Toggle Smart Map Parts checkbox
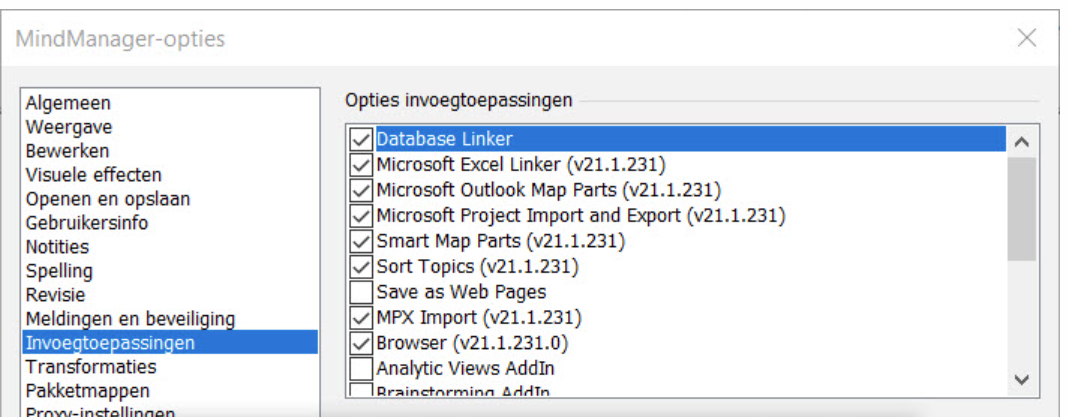Screen dimensions: 1069x417 coord(360,241)
